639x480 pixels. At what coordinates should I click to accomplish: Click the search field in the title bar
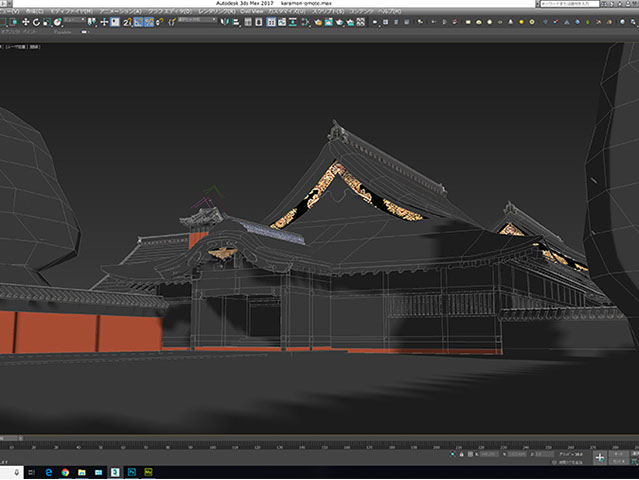point(566,4)
